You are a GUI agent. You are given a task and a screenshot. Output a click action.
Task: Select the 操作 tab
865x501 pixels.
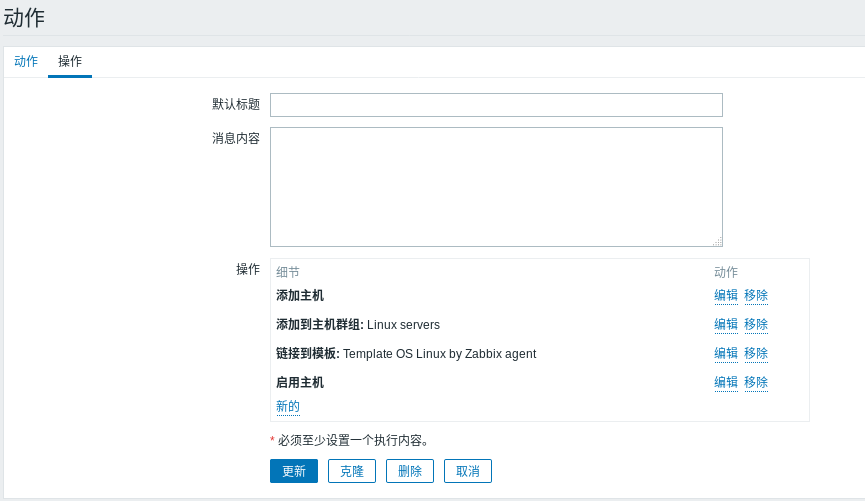point(70,61)
